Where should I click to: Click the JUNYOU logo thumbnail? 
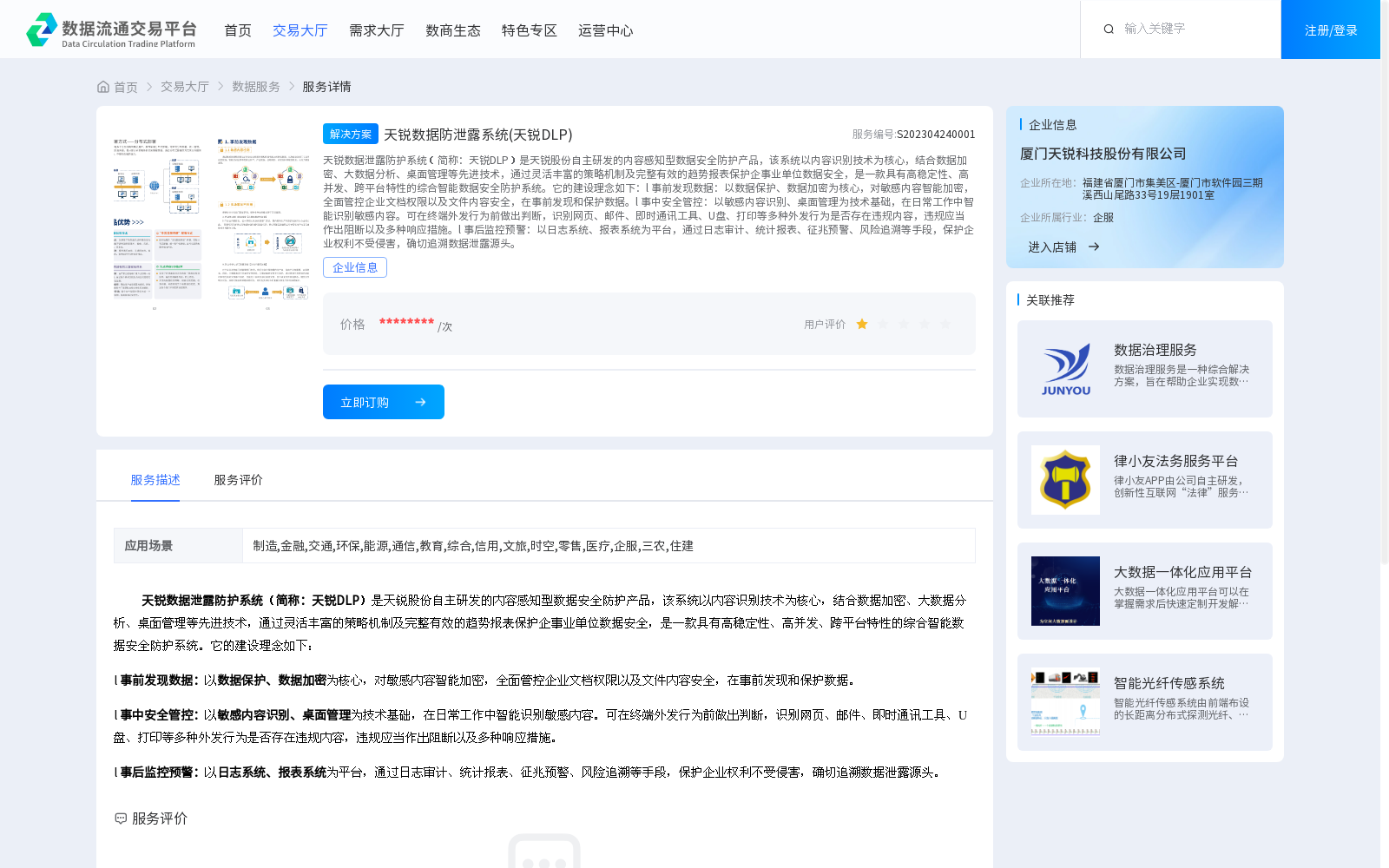coord(1066,369)
